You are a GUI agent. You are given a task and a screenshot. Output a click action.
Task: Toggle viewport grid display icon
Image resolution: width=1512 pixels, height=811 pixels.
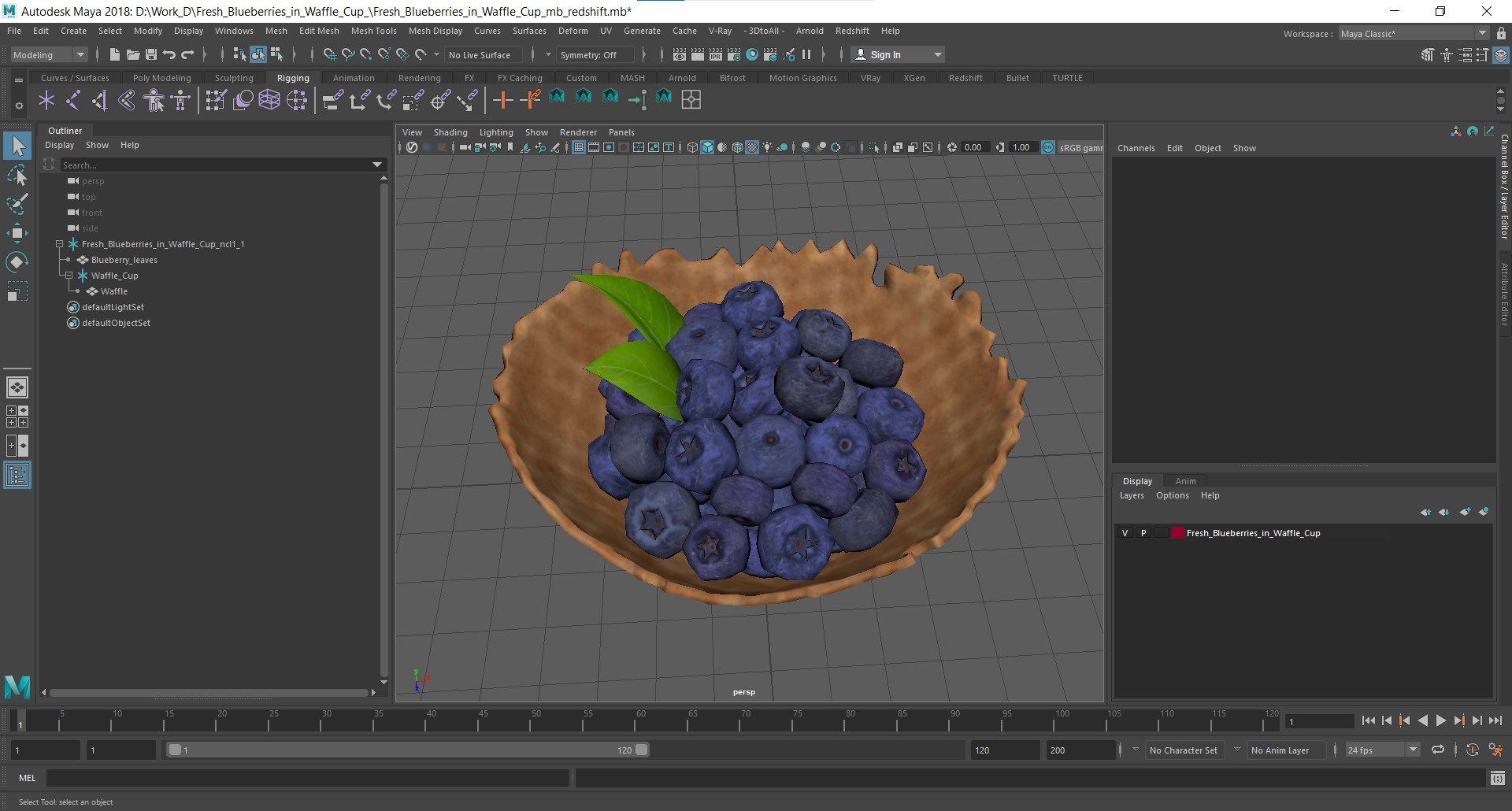(x=579, y=147)
